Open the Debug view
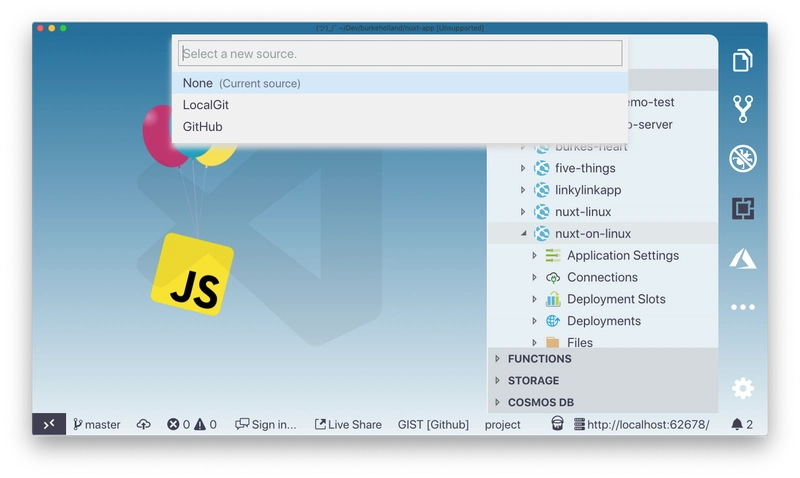800x478 pixels. 742,158
